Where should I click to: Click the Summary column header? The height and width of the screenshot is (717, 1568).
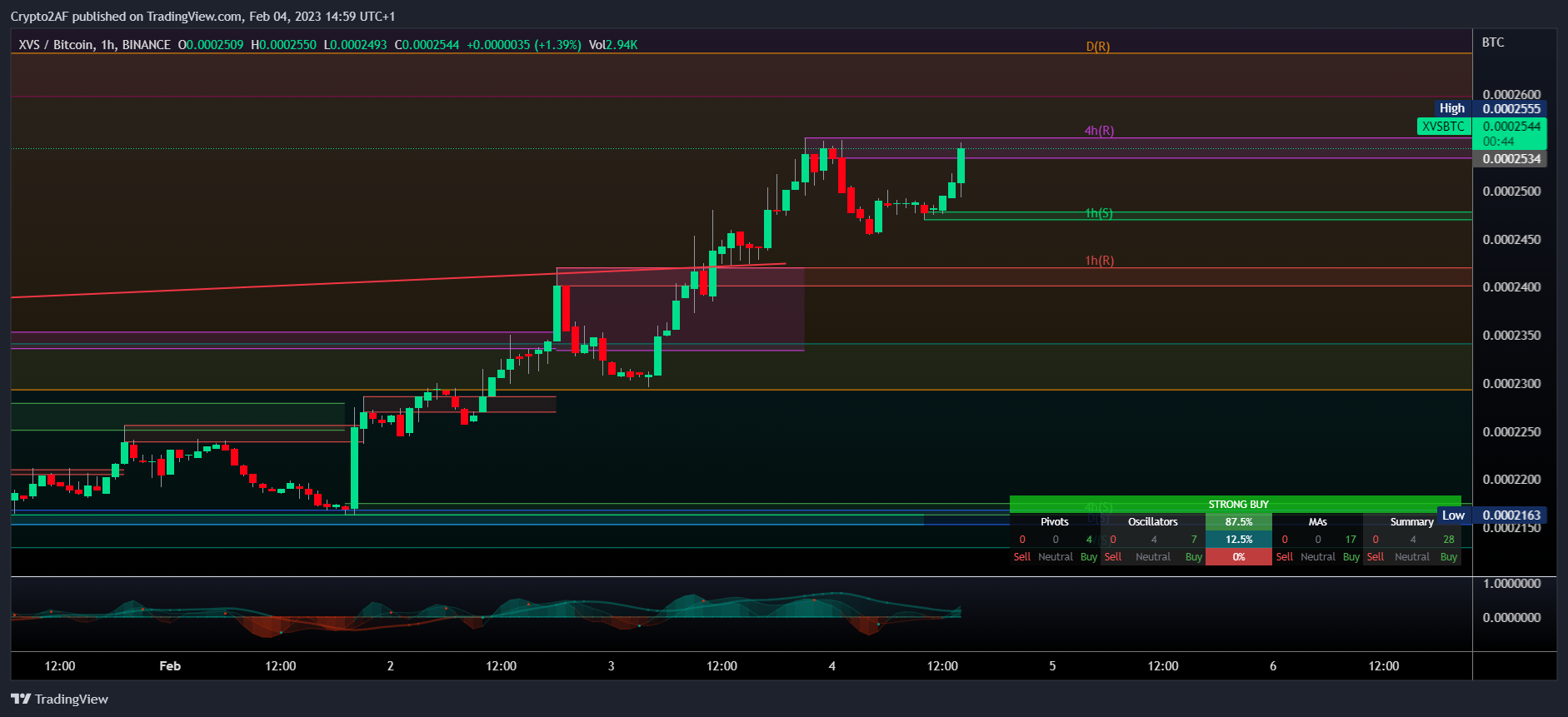click(1411, 522)
